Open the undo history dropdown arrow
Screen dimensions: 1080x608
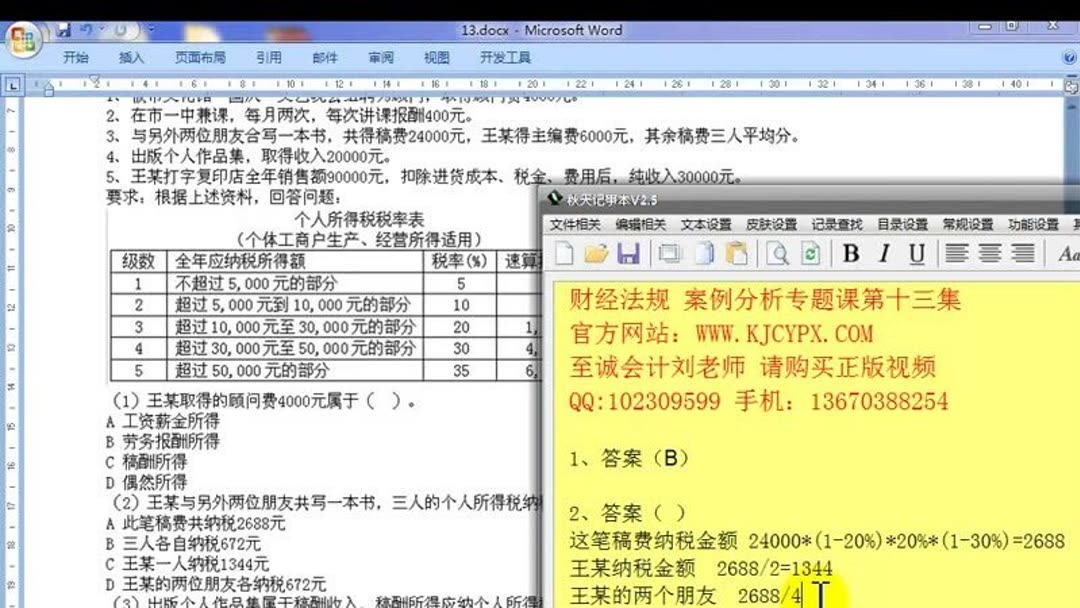pos(100,29)
